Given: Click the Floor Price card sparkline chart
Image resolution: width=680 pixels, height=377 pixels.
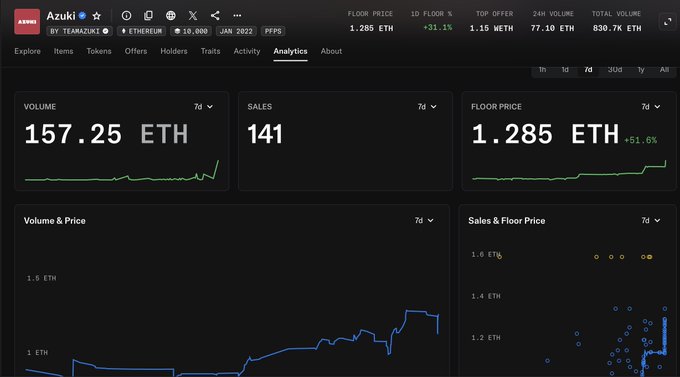Looking at the screenshot, I should (569, 170).
